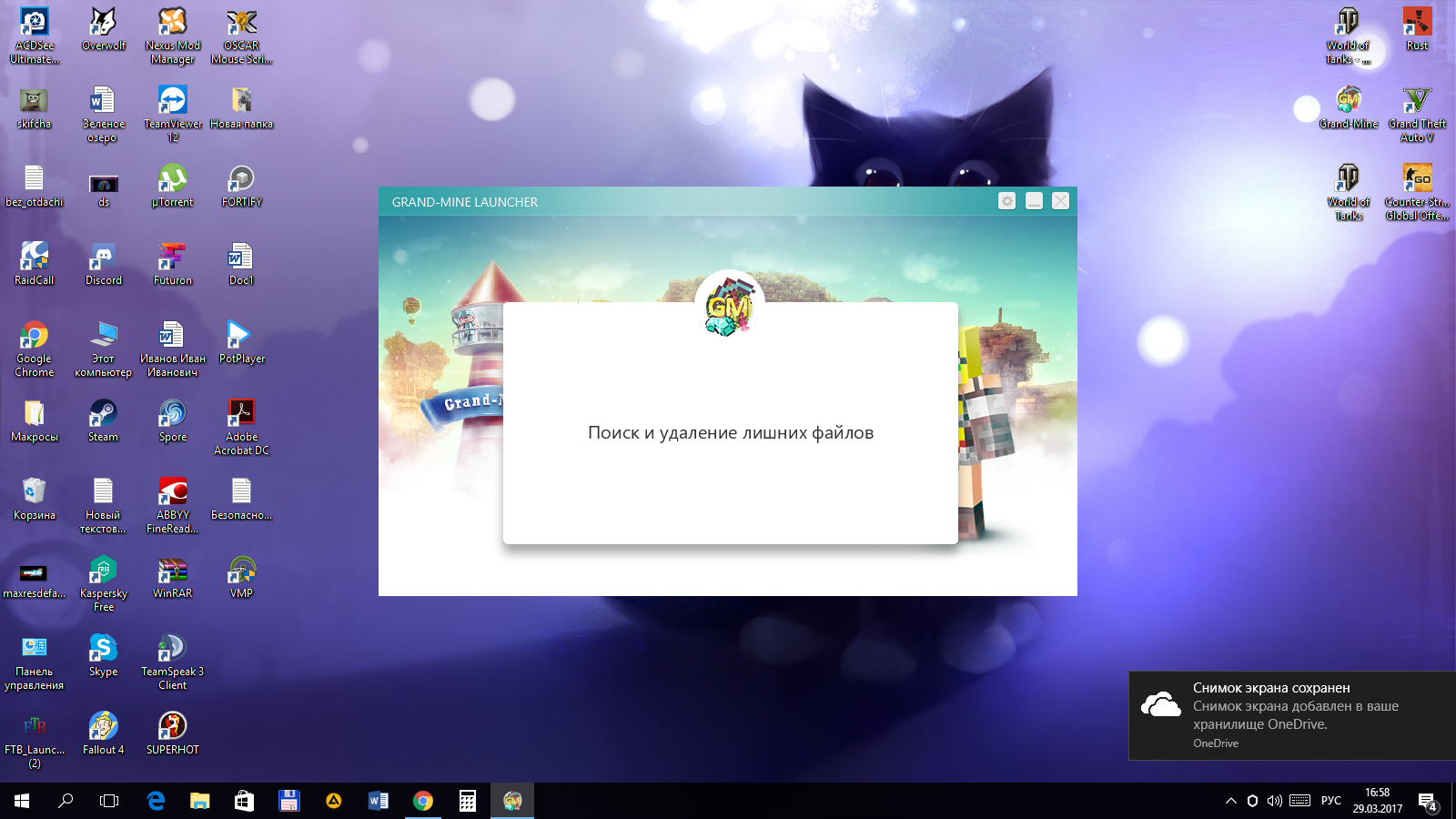Image resolution: width=1456 pixels, height=819 pixels.
Task: Select Counter-Strike Global Offensive icon
Action: coord(1418,193)
